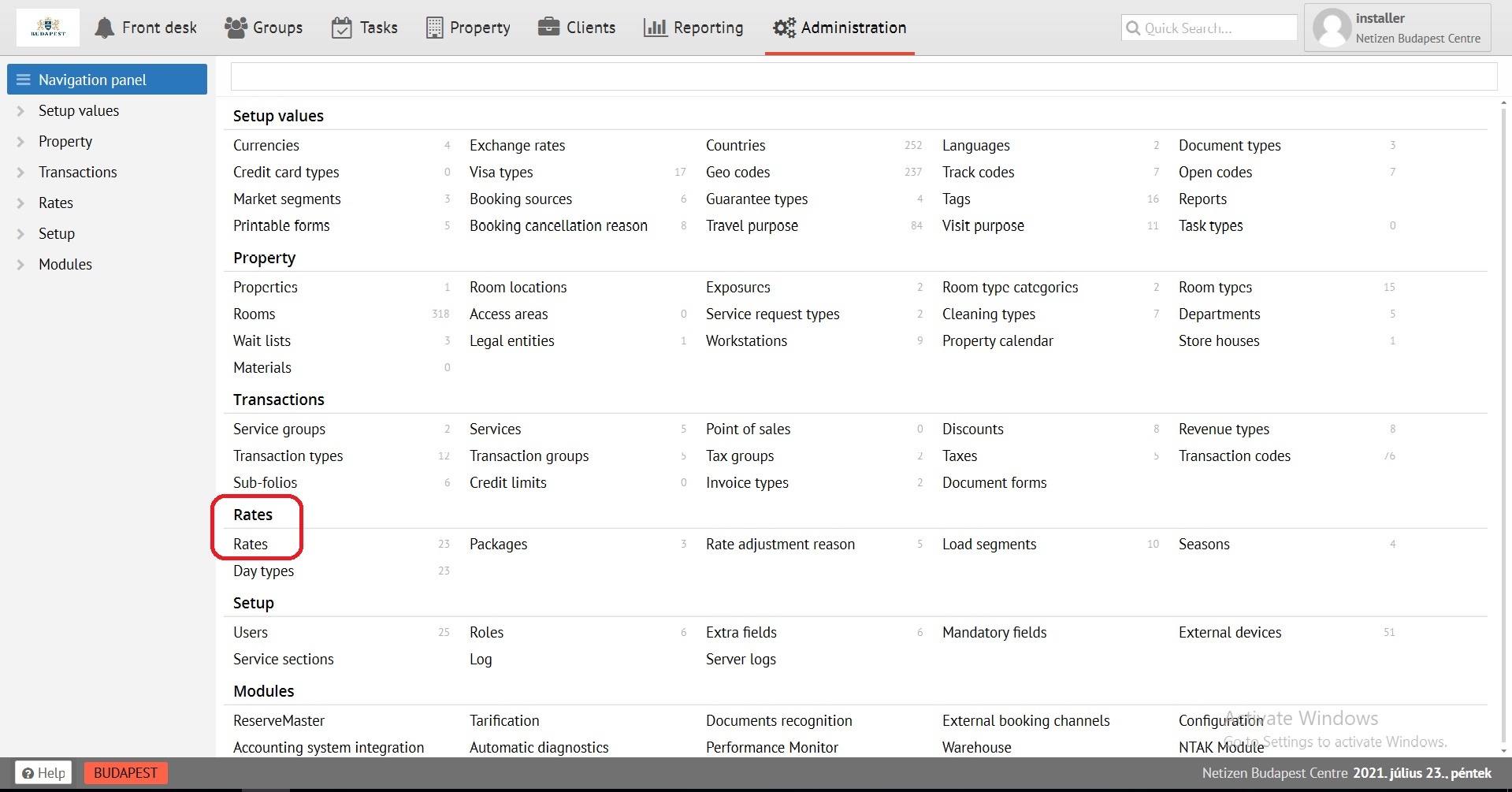
Task: Click the installer user avatar icon
Action: pyautogui.click(x=1332, y=28)
